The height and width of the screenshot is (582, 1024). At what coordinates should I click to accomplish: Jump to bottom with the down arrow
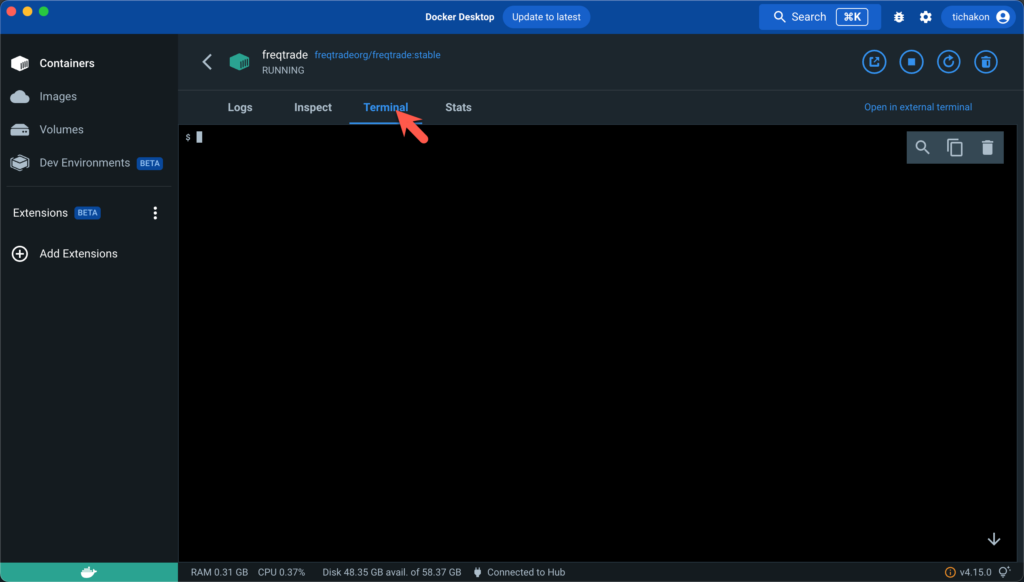(993, 539)
